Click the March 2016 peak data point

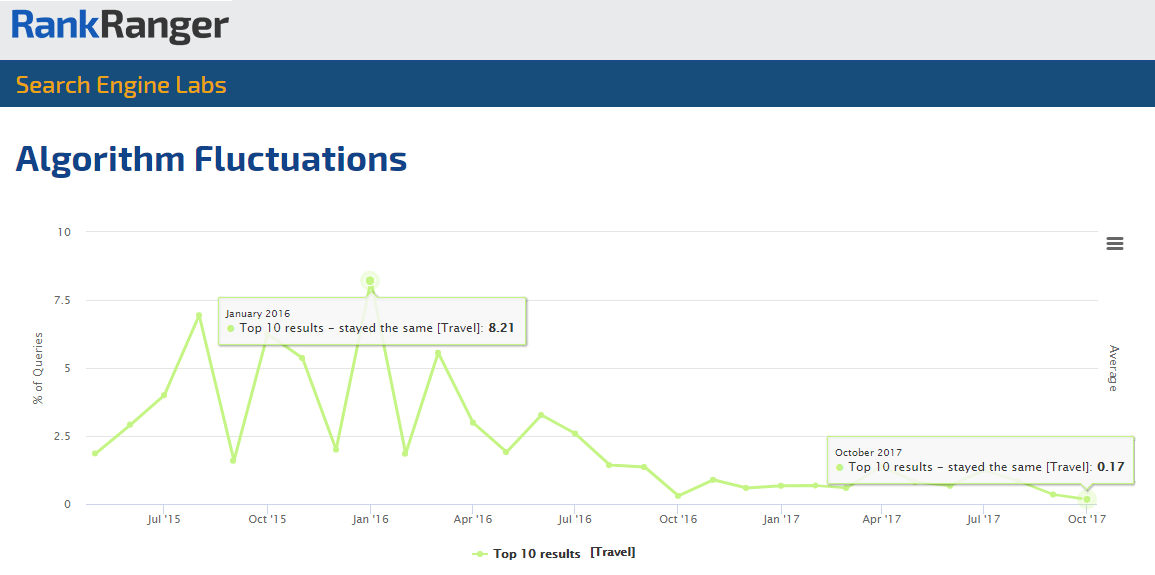pos(438,353)
